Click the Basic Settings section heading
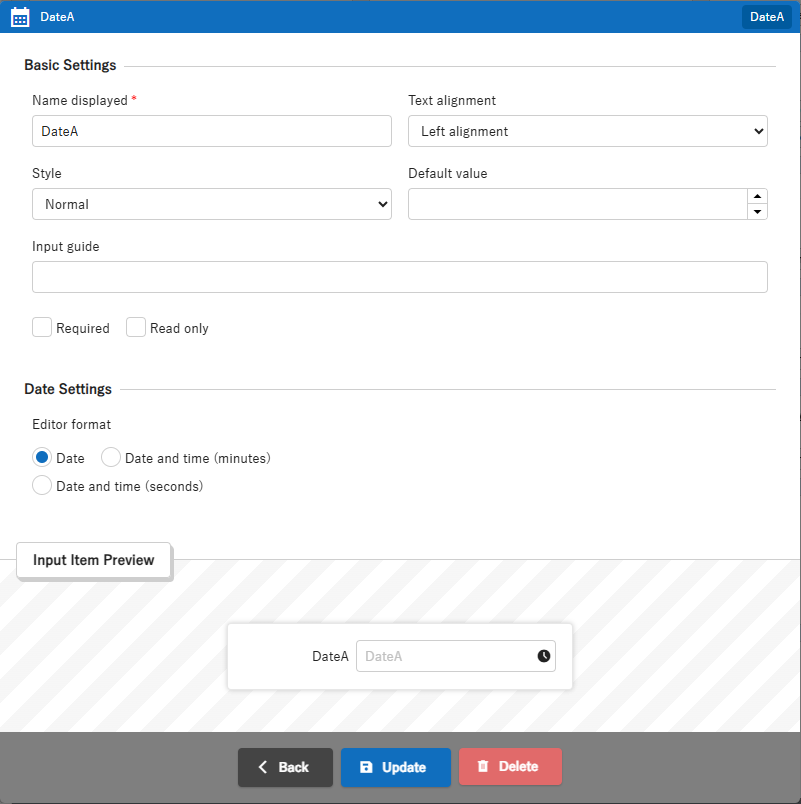The height and width of the screenshot is (804, 801). 70,65
